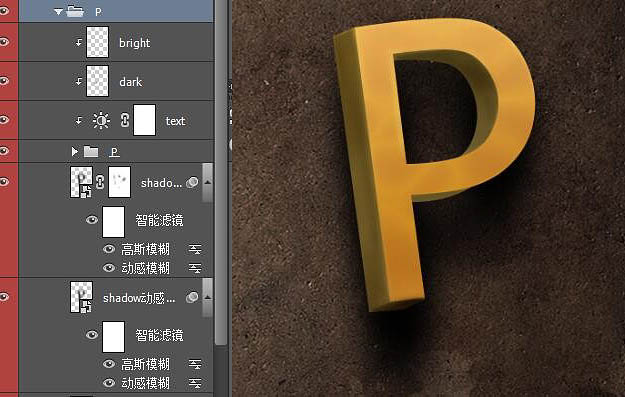Toggle visibility of the bright layer
Screen dimensions: 625x397
tap(4, 42)
